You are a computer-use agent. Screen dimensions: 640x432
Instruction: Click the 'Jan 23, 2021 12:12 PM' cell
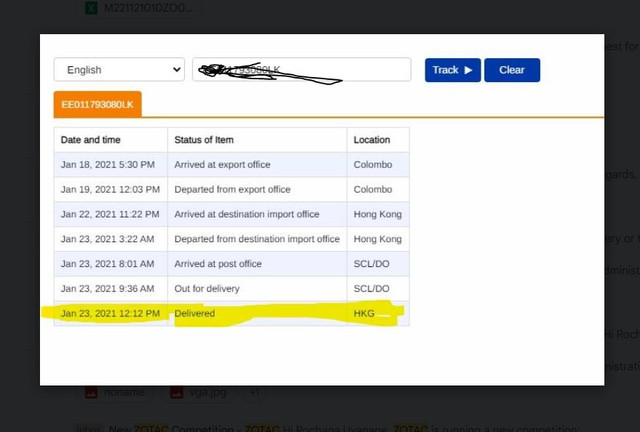tap(110, 314)
